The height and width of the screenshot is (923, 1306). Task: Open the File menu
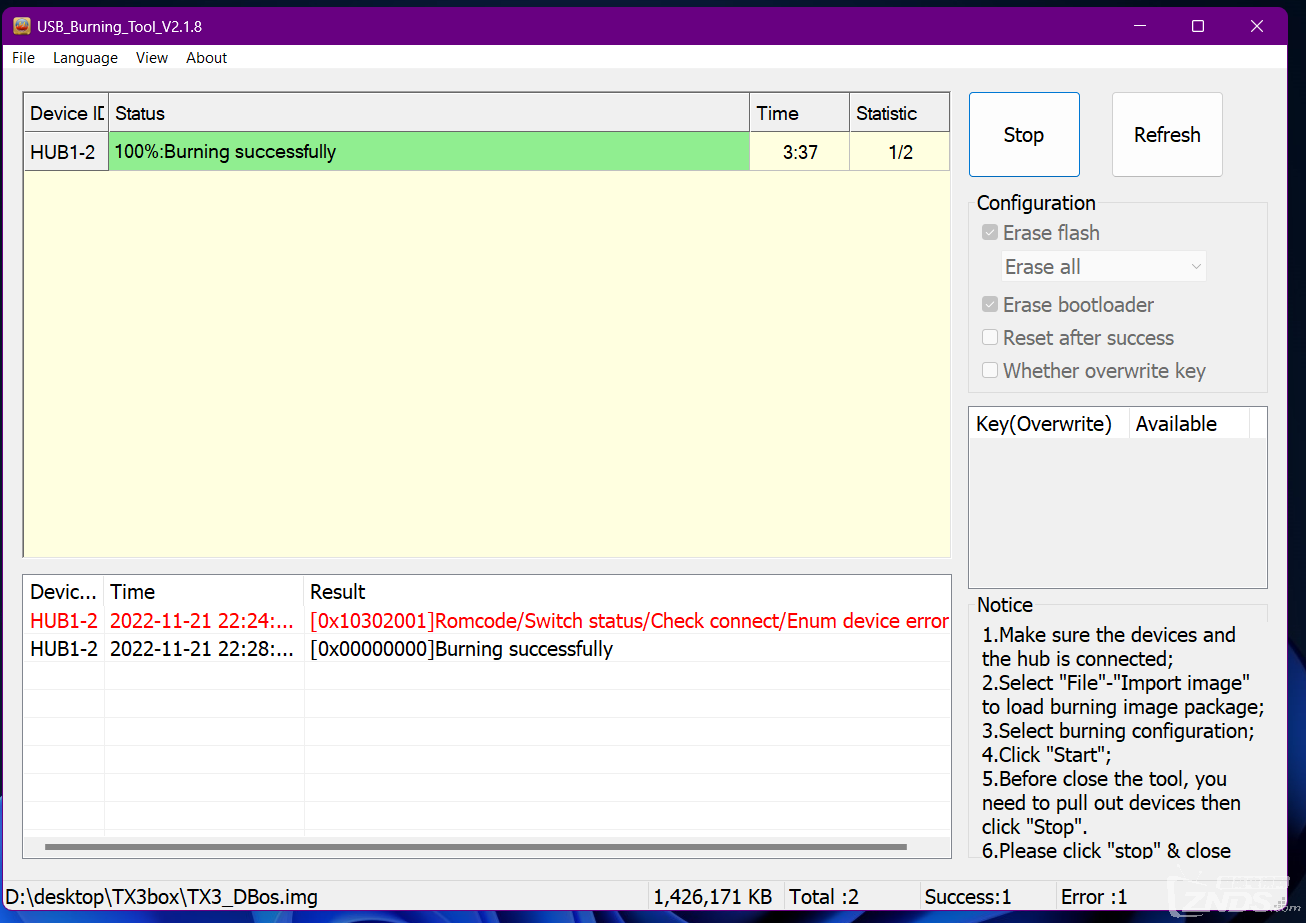[23, 58]
